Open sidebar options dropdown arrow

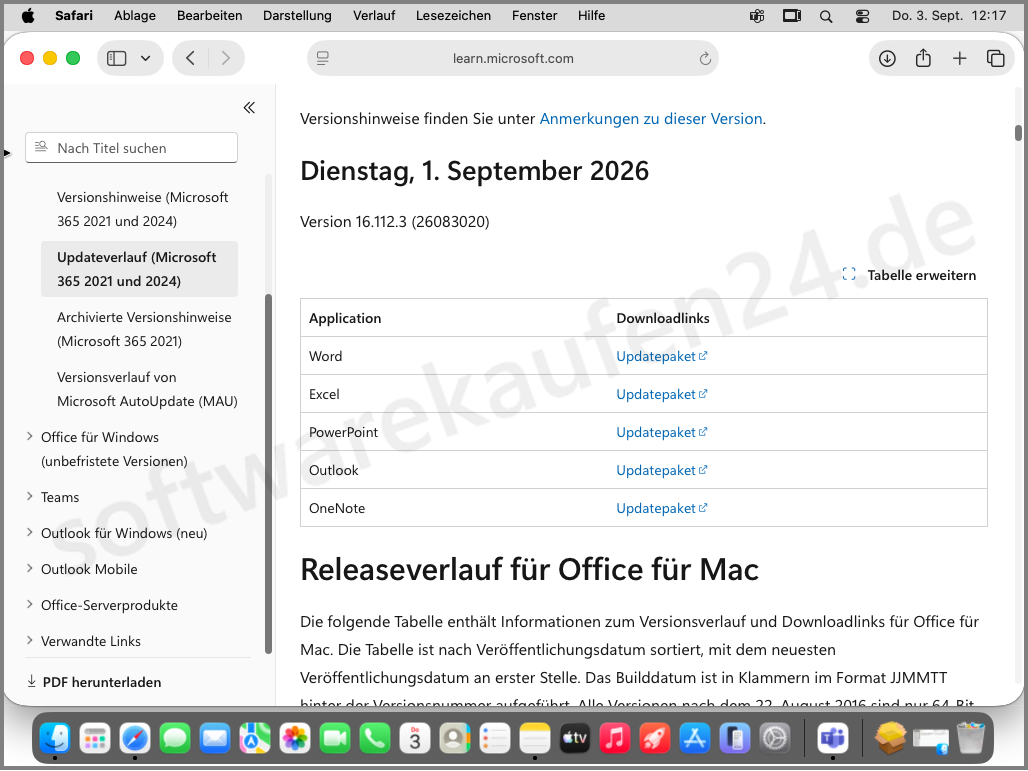coord(146,58)
